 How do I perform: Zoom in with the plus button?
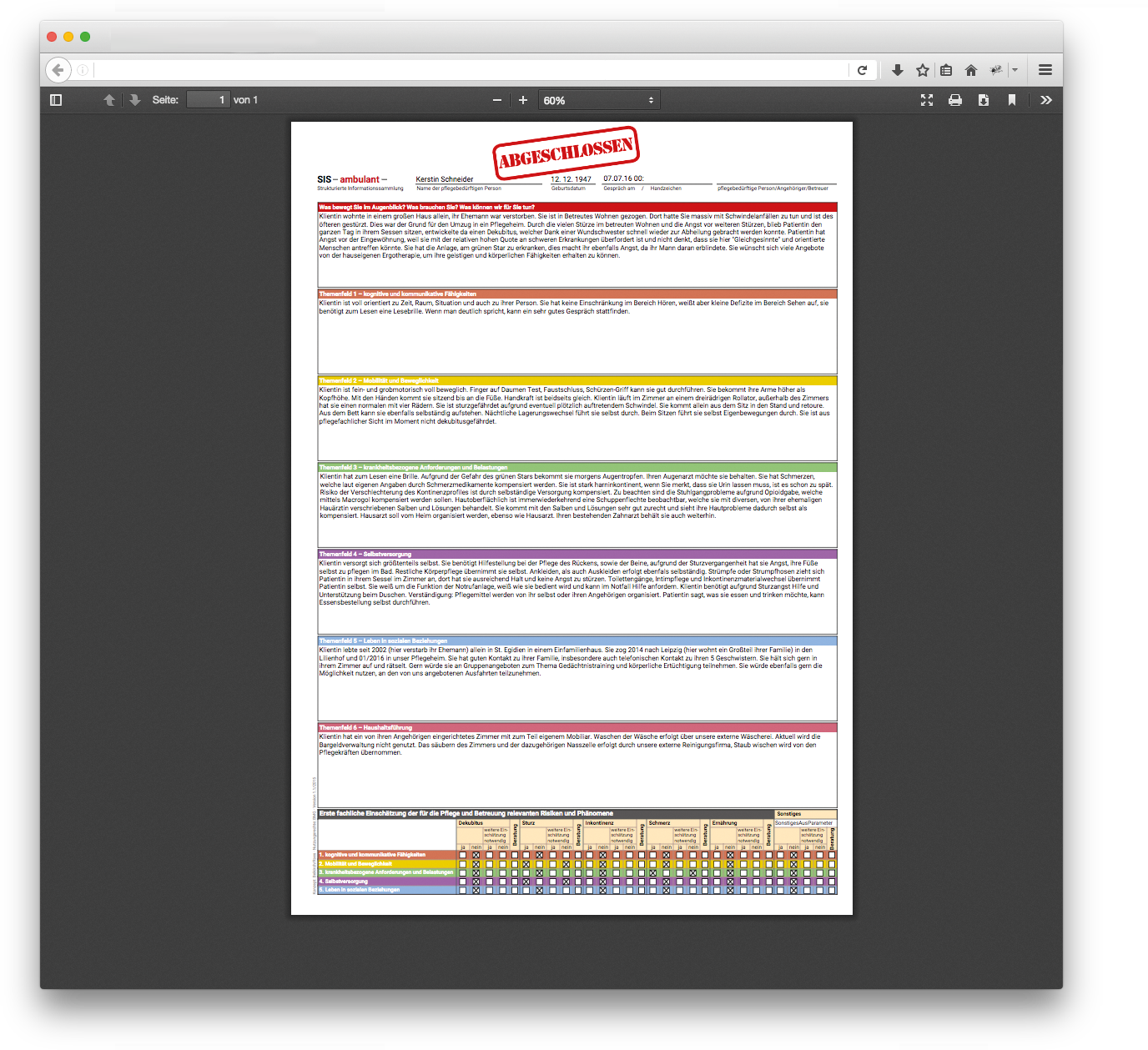(x=523, y=100)
